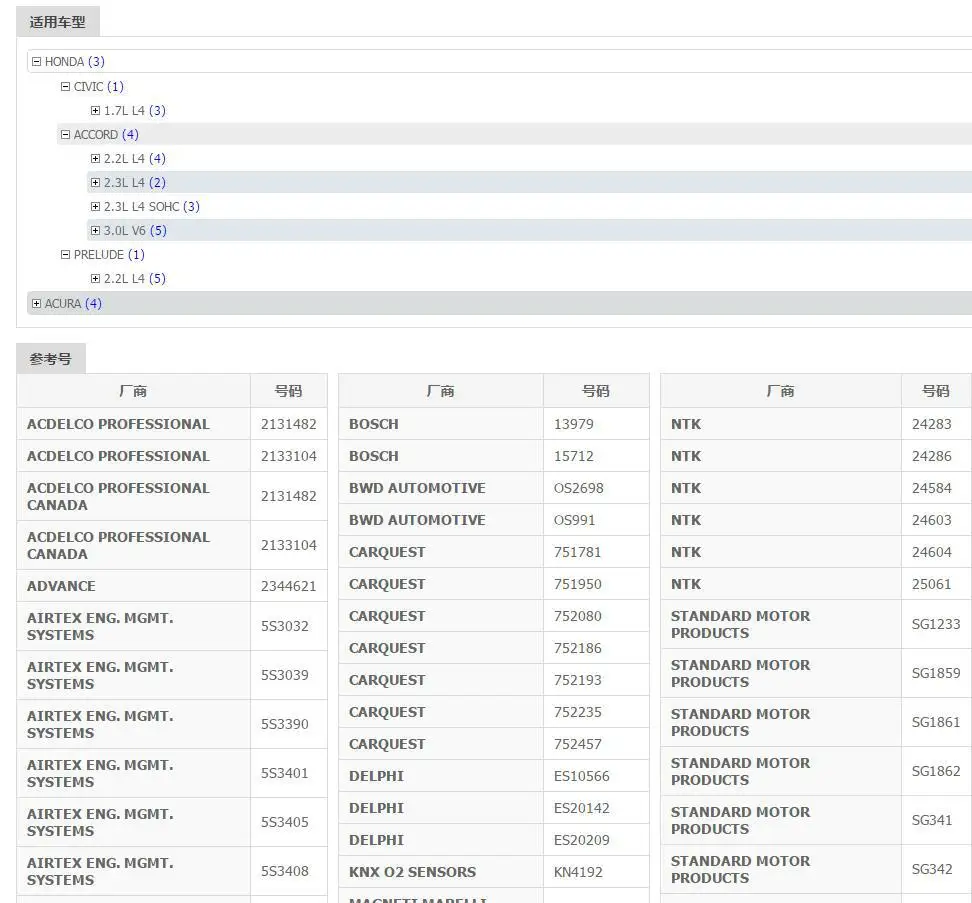Click Standard Motor Products number SG1862
This screenshot has width=972, height=903.
tap(935, 771)
